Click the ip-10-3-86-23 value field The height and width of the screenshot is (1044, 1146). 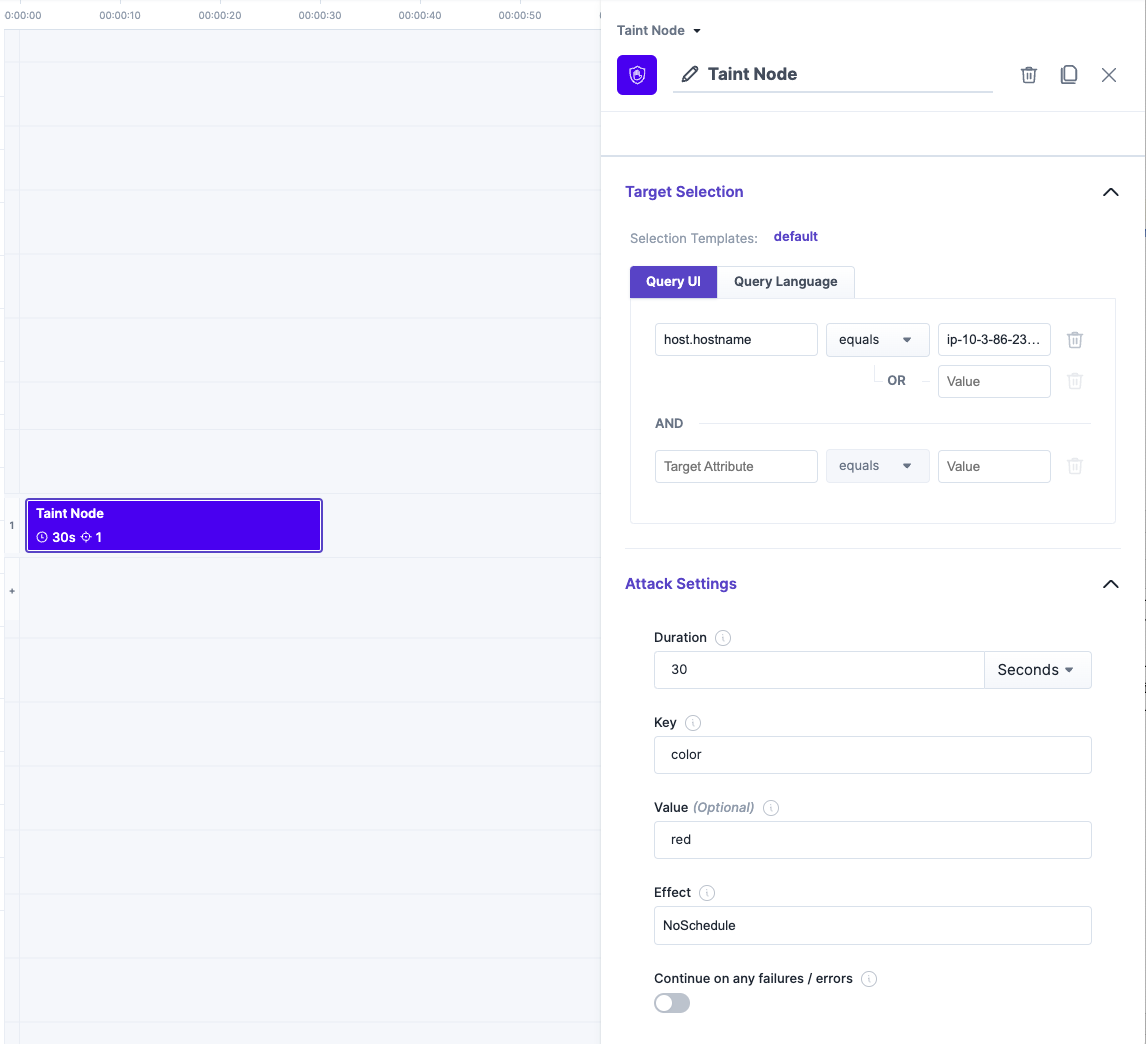point(994,340)
